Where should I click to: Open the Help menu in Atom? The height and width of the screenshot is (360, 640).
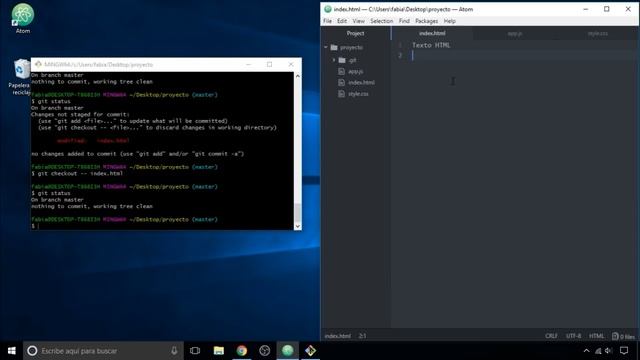pyautogui.click(x=449, y=21)
